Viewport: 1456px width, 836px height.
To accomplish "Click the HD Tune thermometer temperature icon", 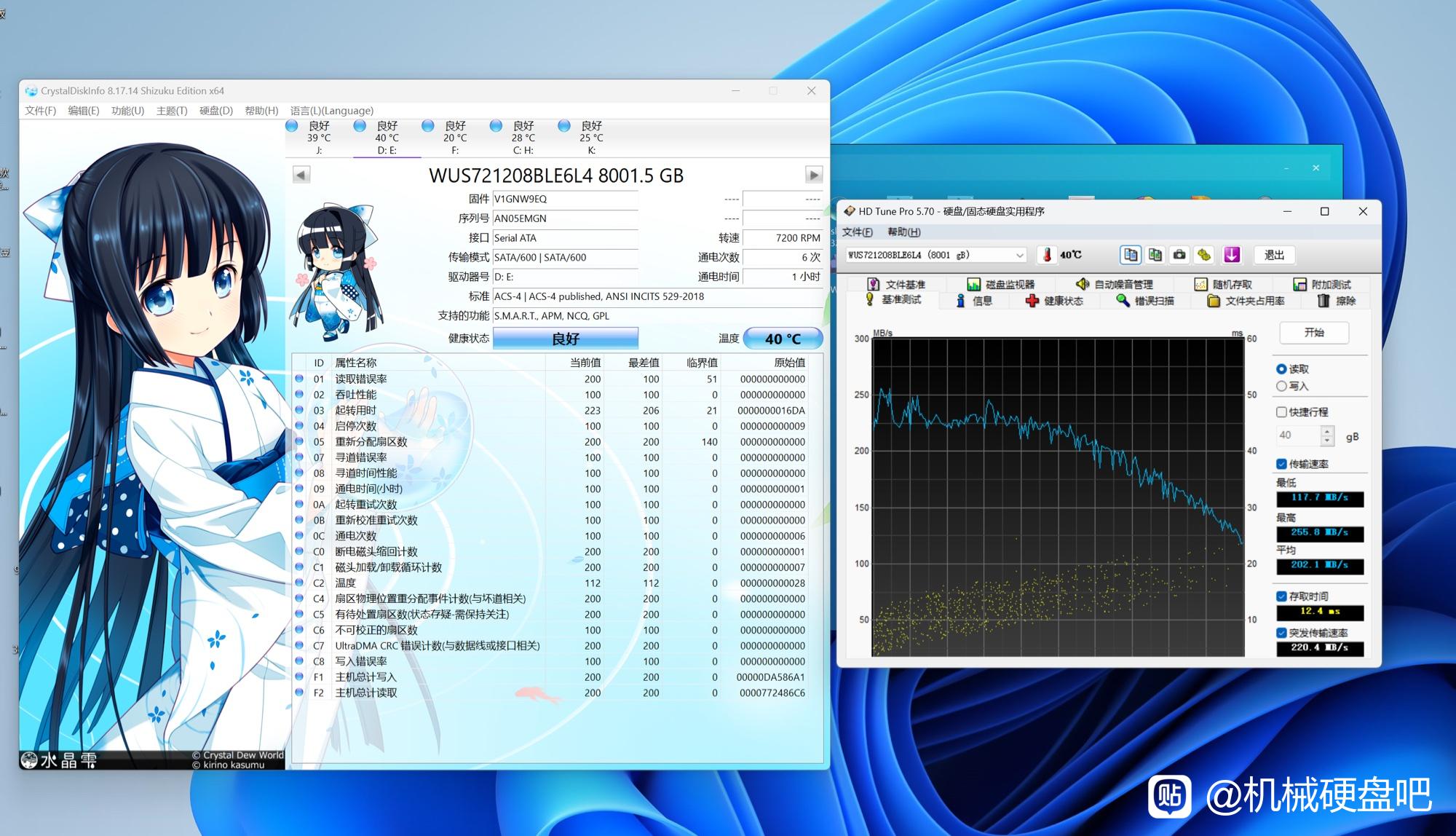I will pos(1048,255).
